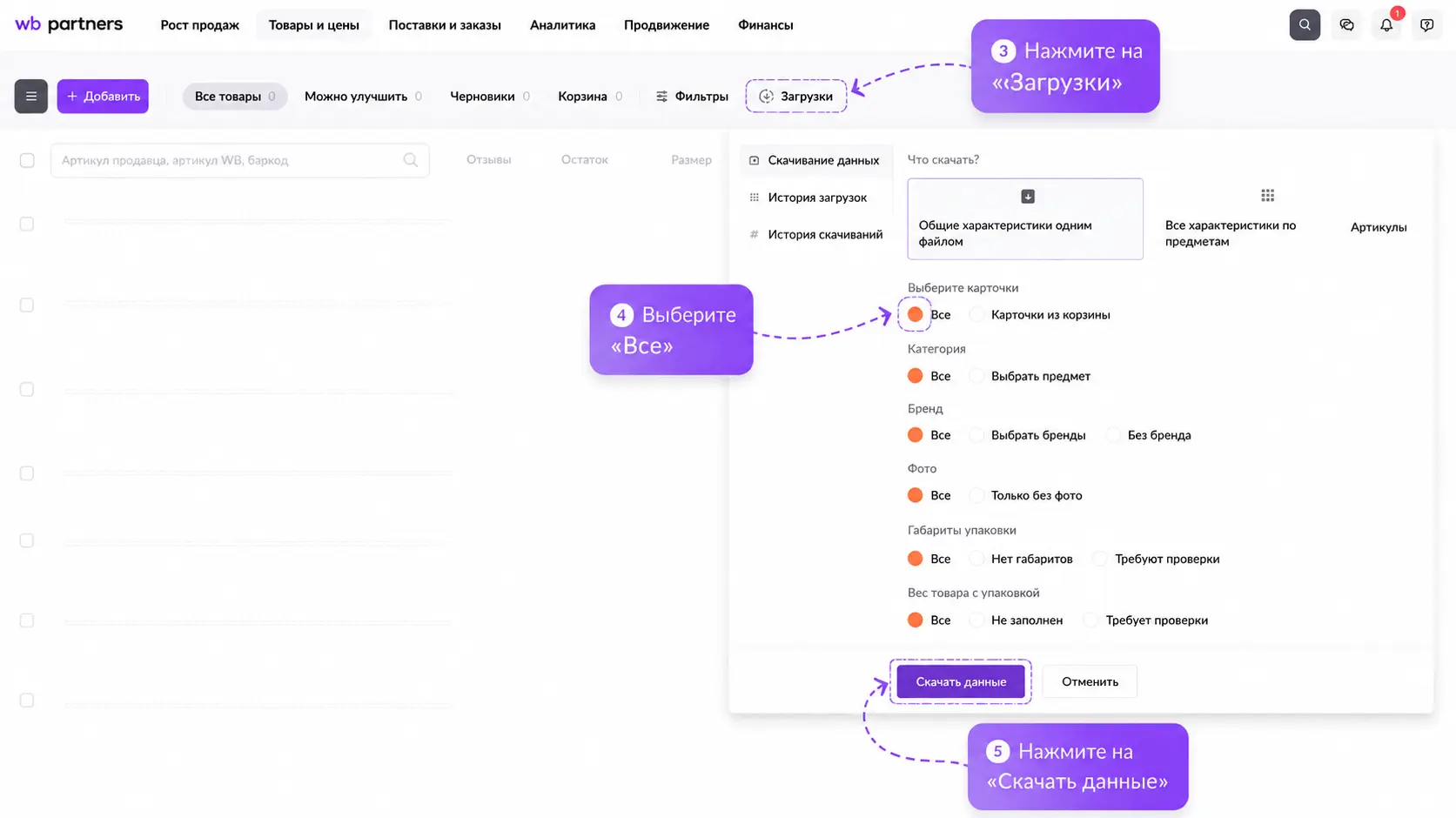Open the 'Аналитика' menu
This screenshot has width=1456, height=818.
tap(562, 24)
